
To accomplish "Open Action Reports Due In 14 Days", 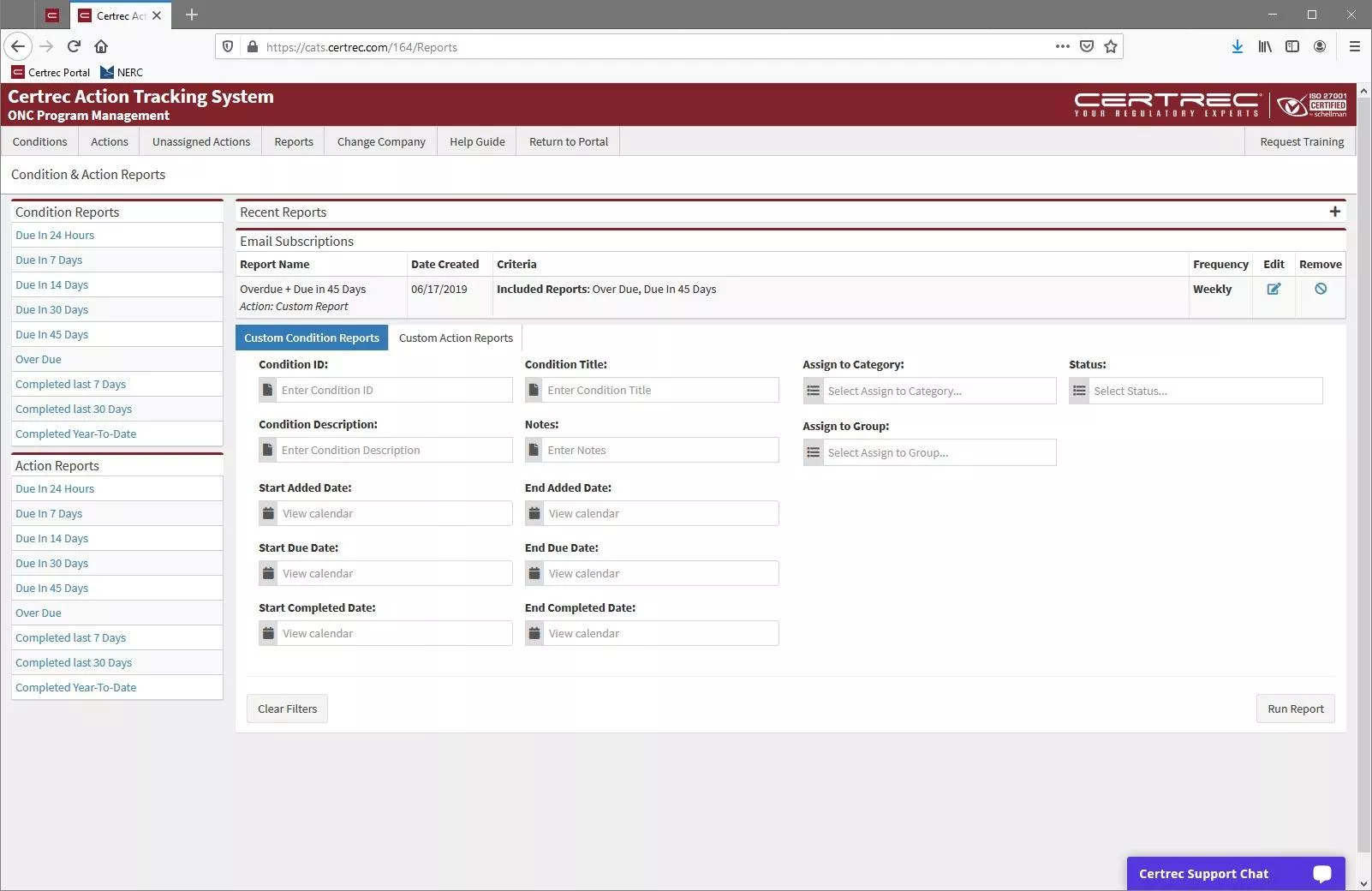I will point(51,538).
